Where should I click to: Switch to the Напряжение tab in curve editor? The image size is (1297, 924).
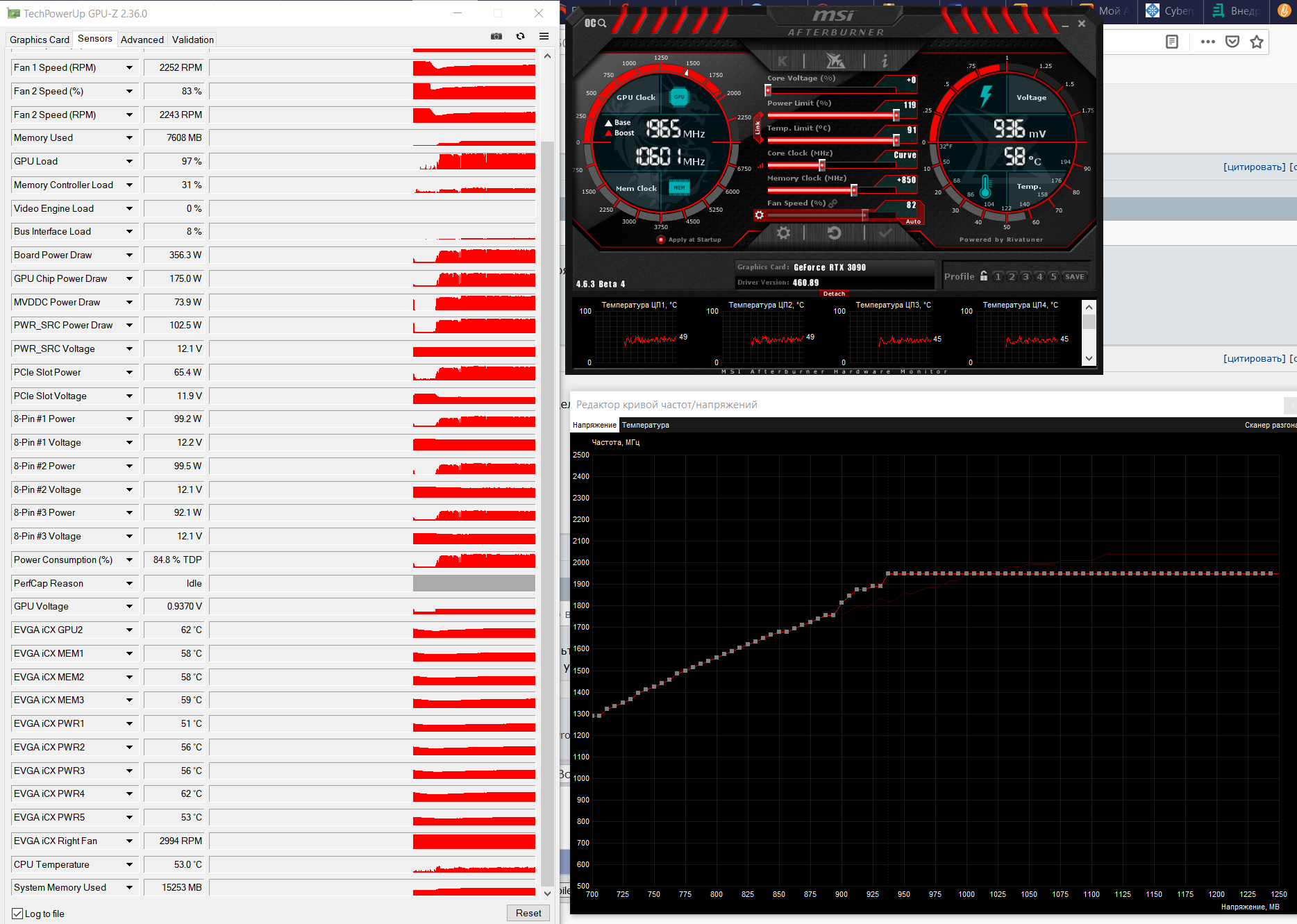pyautogui.click(x=594, y=425)
